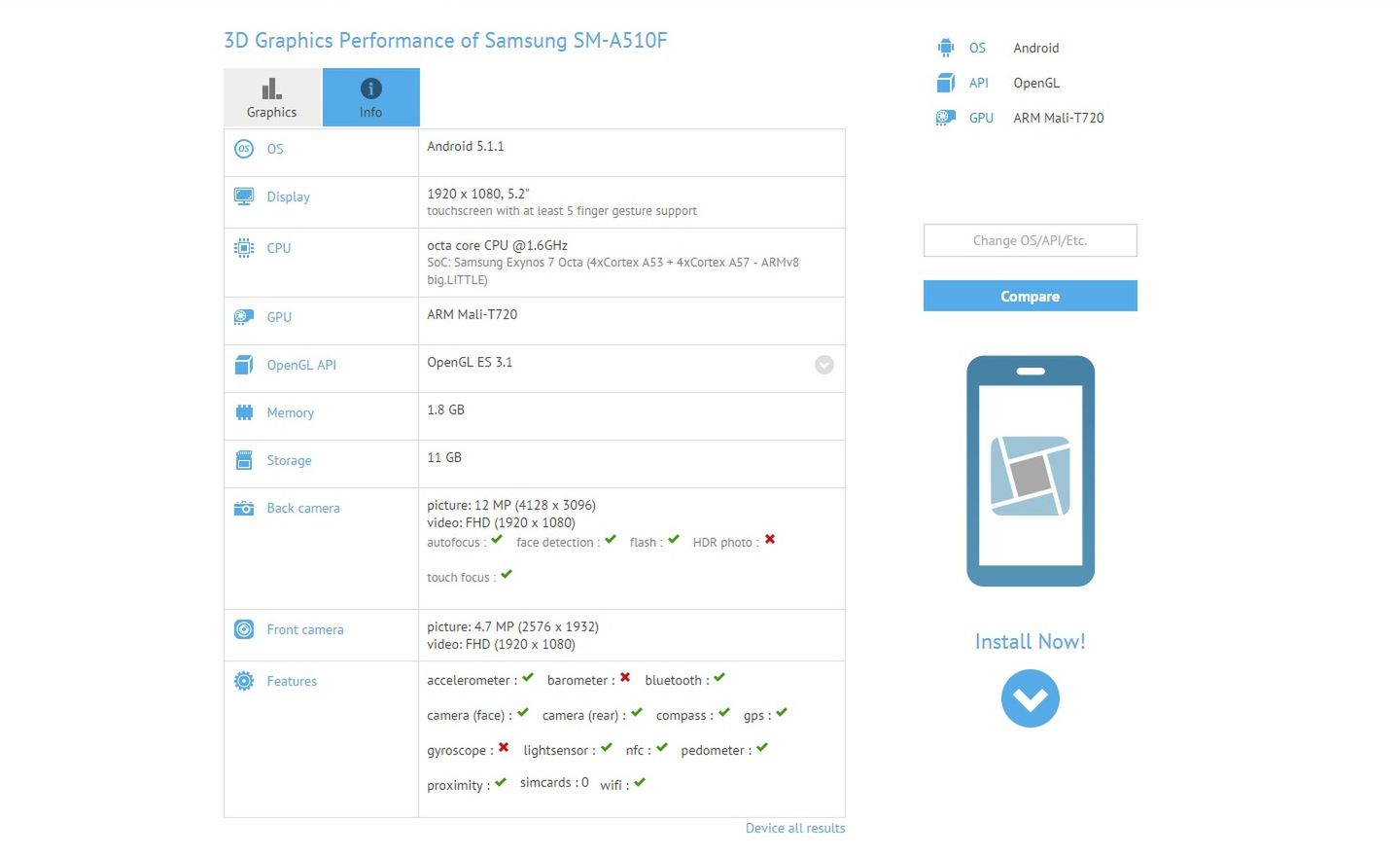Click the barometer red cross
The image size is (1400, 856).
pos(625,677)
